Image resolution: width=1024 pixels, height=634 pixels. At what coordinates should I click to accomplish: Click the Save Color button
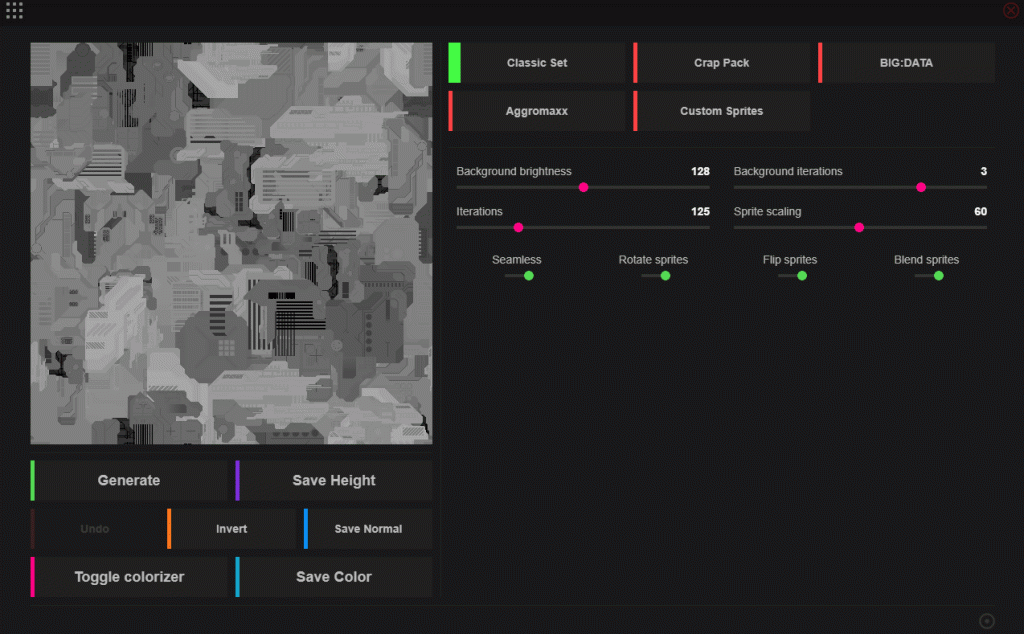[334, 577]
